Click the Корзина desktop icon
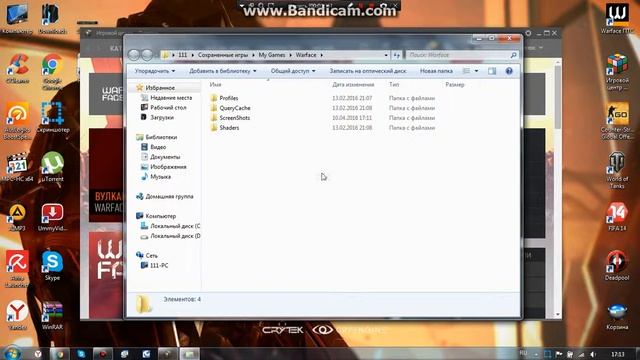This screenshot has width=640, height=360. (x=617, y=316)
